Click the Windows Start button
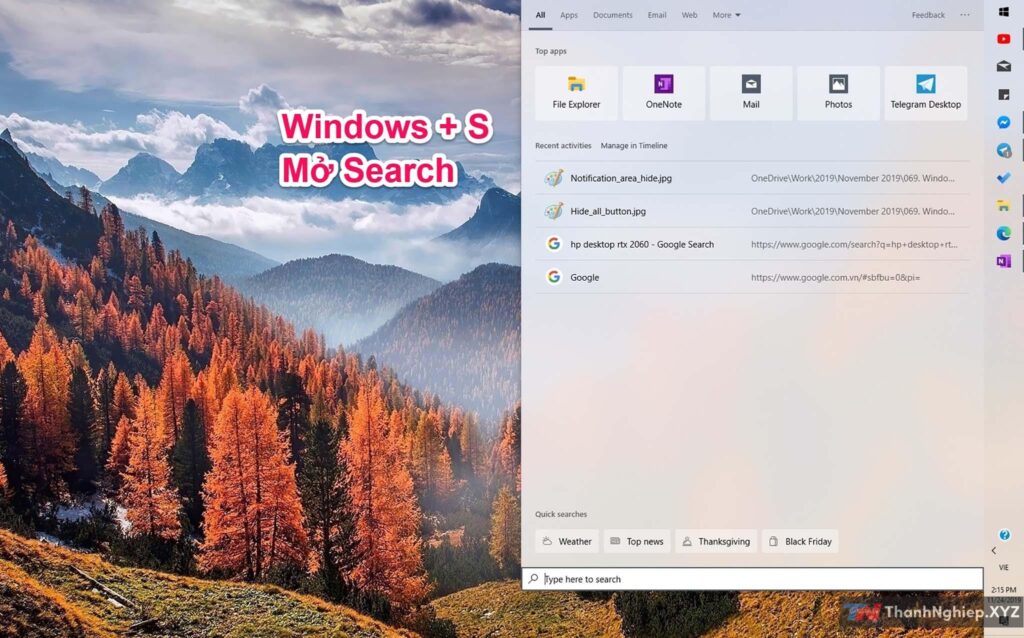Screen dimensions: 1024x638 [x=1003, y=11]
